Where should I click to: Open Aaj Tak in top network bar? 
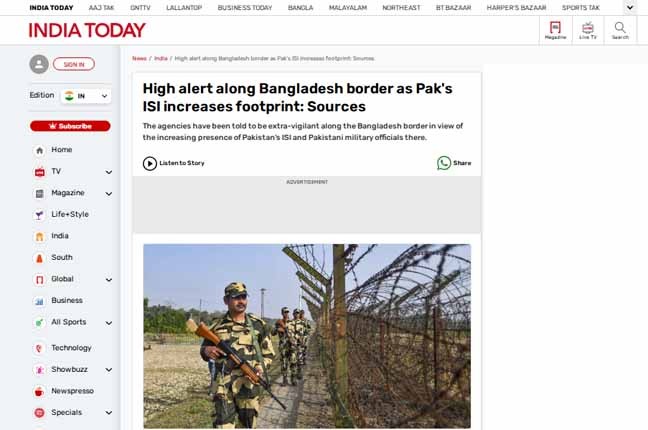point(101,8)
